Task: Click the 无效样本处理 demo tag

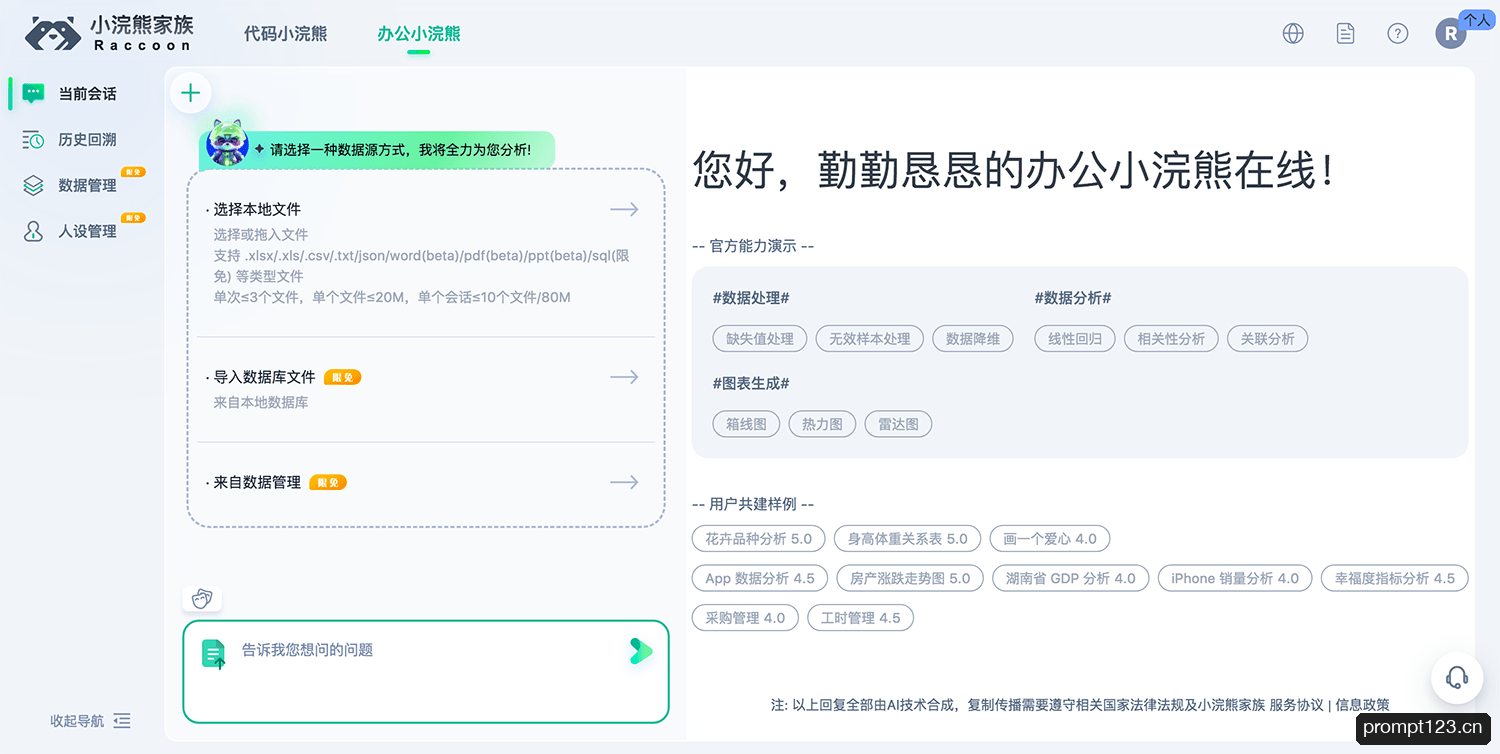Action: tap(869, 339)
